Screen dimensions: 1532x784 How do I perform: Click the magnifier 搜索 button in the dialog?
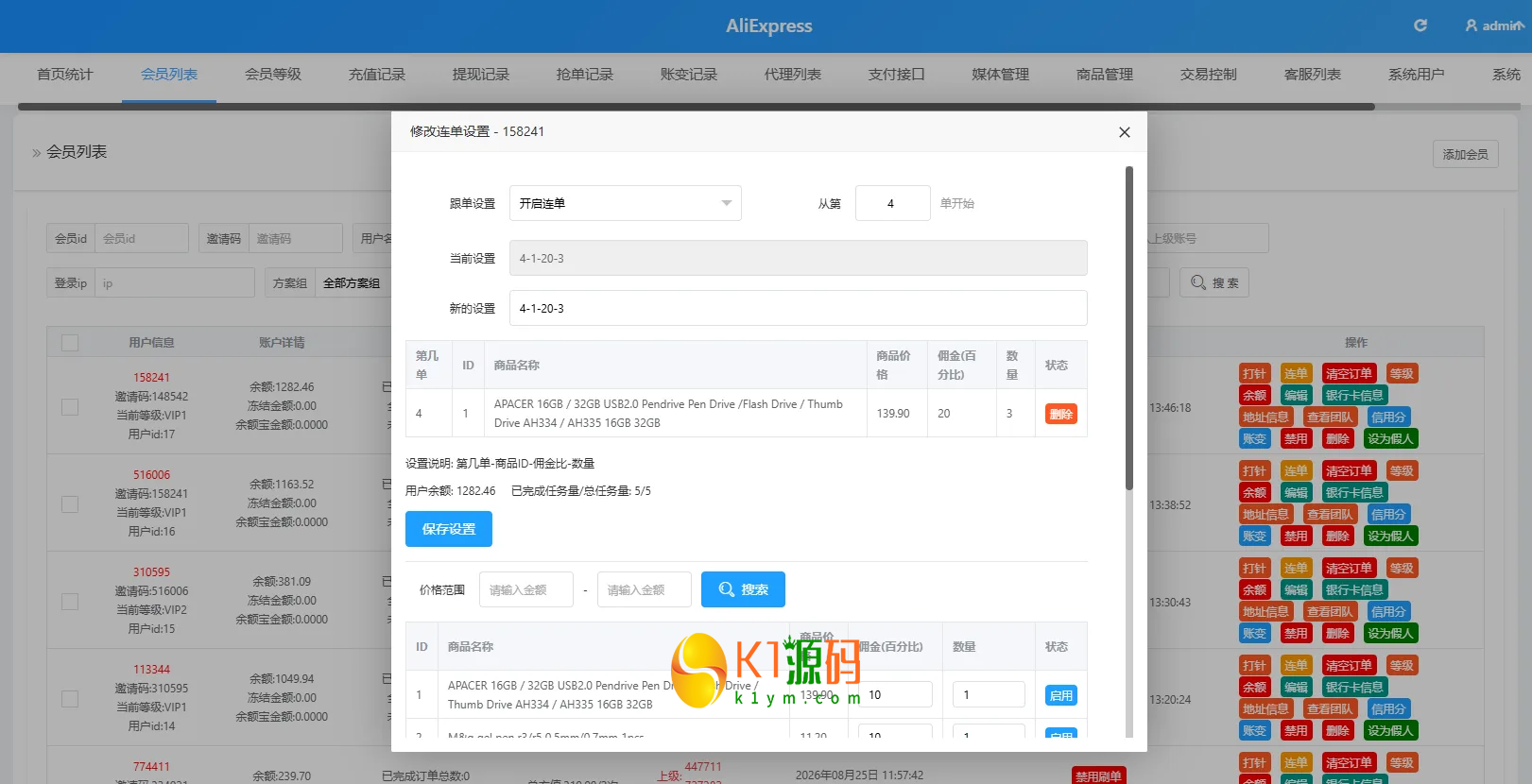(743, 589)
